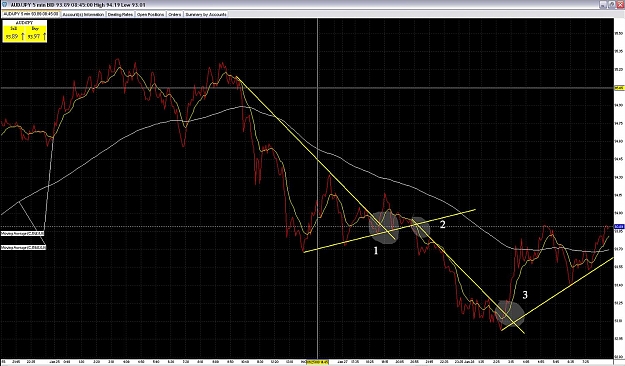Screen dimensions: 625x366
Task: Select the upper Moving Average indicator label
Action: pyautogui.click(x=23, y=233)
